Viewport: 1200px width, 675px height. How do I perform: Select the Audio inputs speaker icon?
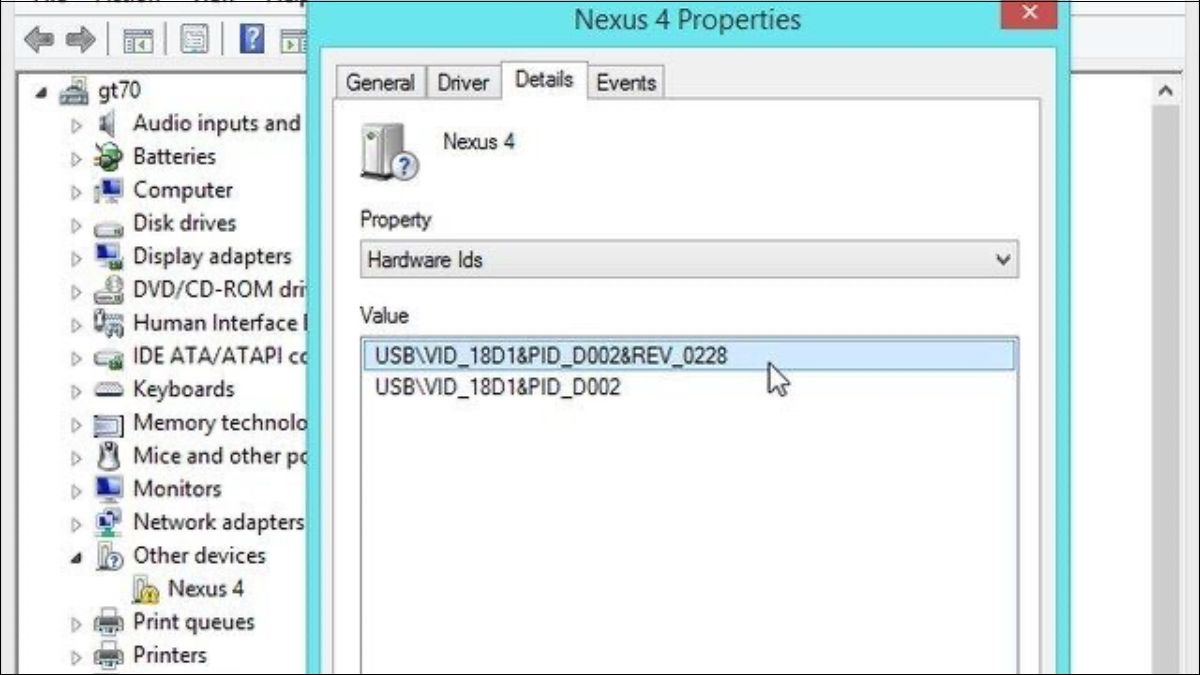click(x=108, y=124)
